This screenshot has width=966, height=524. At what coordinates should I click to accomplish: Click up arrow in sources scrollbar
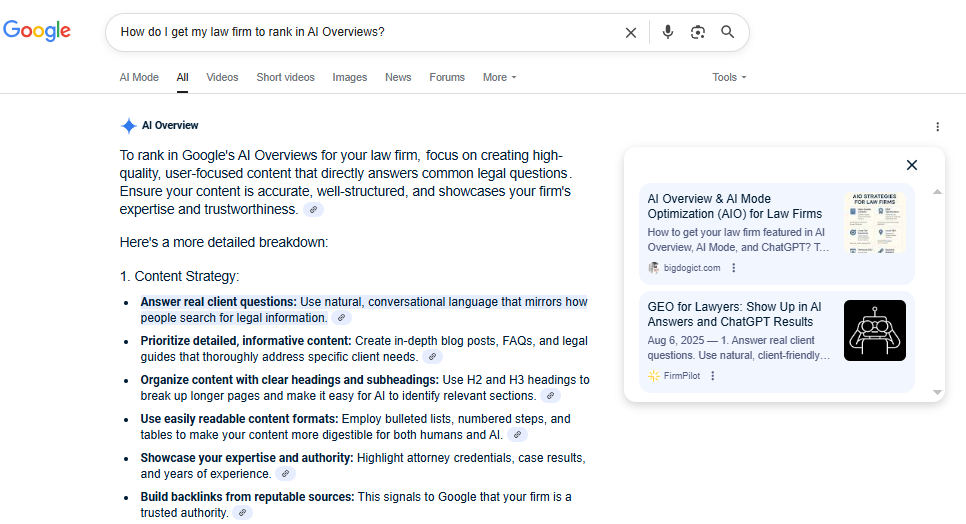pyautogui.click(x=937, y=192)
